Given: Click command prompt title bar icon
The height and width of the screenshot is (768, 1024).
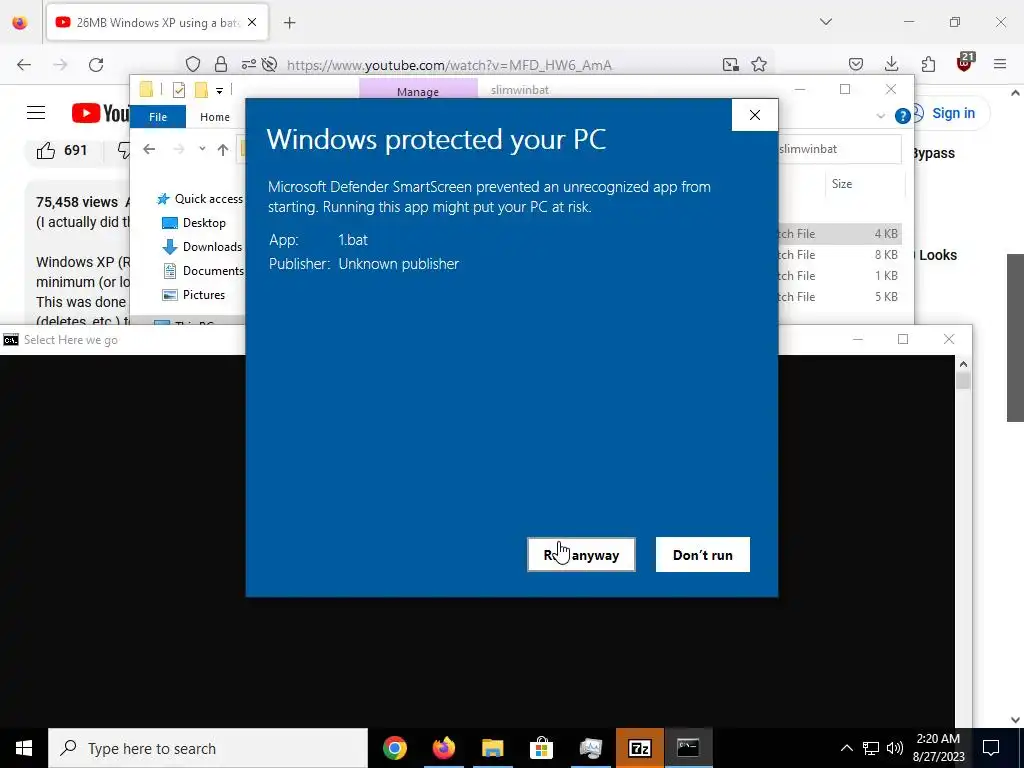Looking at the screenshot, I should pos(11,340).
